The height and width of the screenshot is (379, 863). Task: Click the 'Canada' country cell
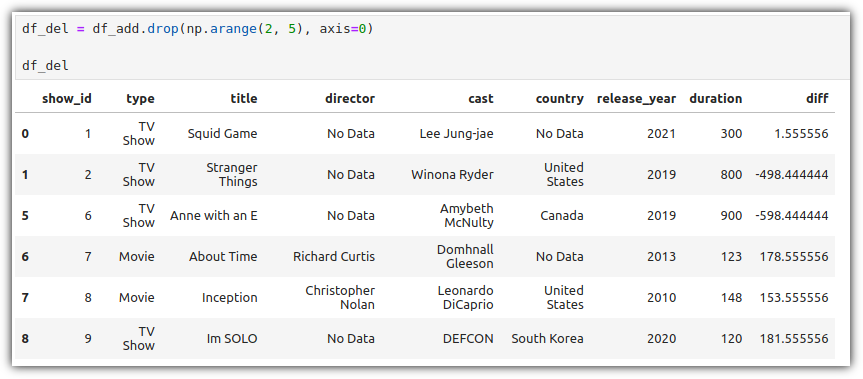pos(561,216)
